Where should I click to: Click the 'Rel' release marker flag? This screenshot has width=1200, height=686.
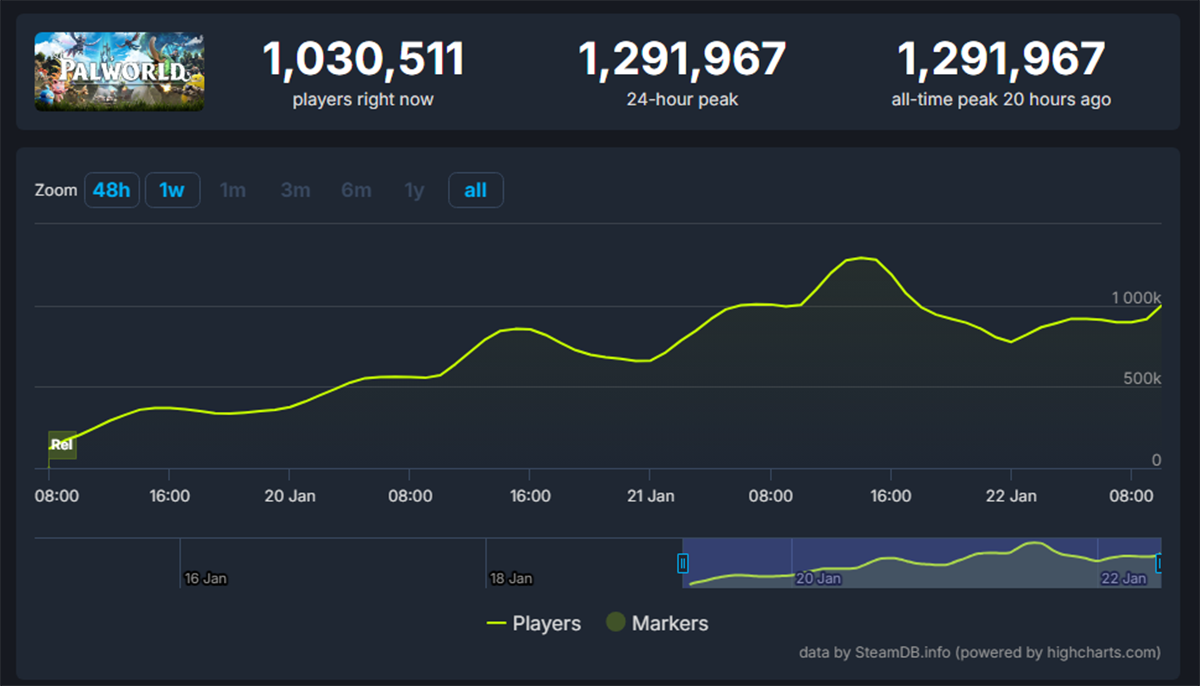[62, 445]
